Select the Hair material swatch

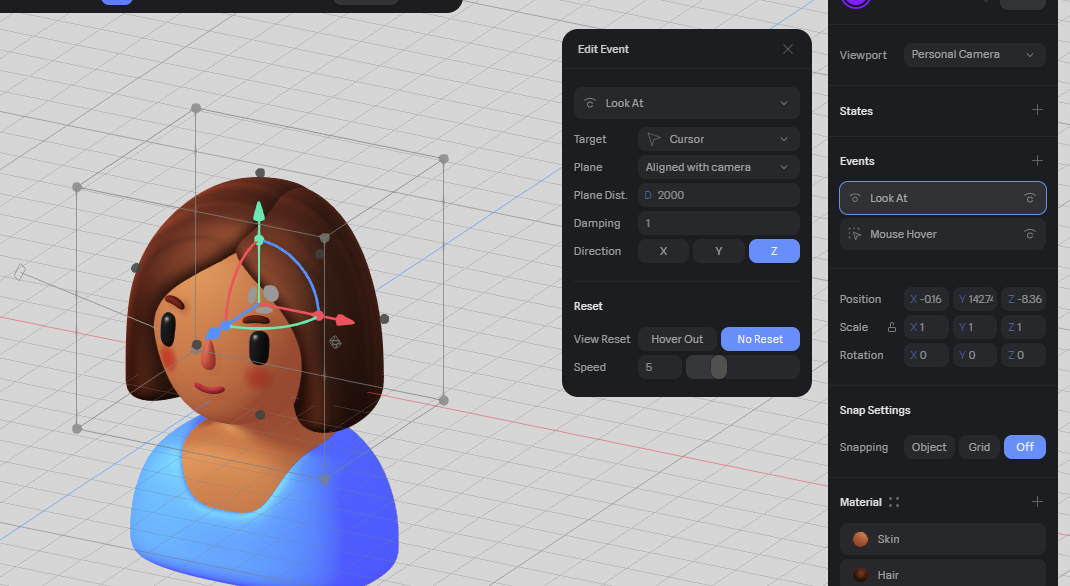click(861, 575)
